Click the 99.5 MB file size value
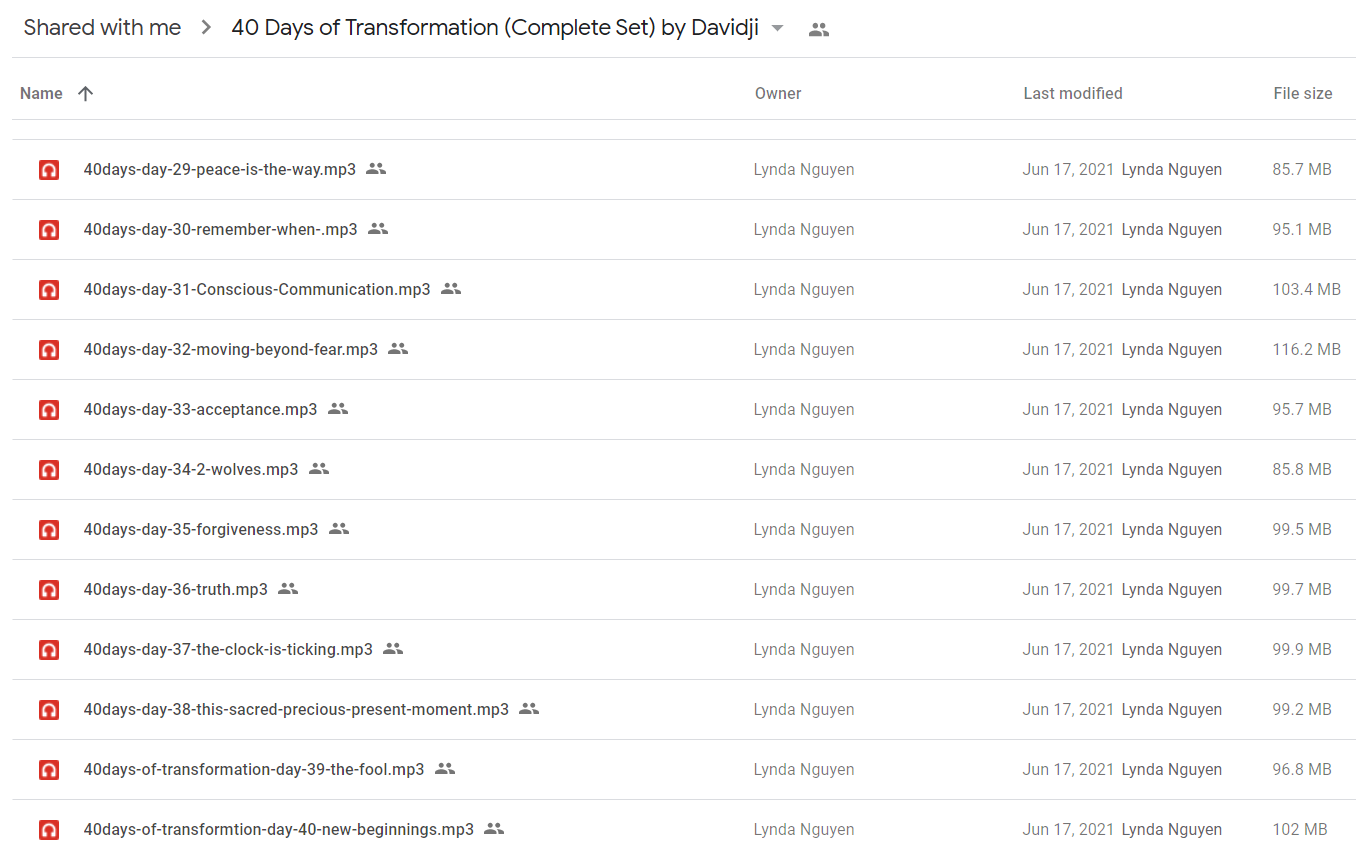The height and width of the screenshot is (851, 1356). click(x=1302, y=530)
